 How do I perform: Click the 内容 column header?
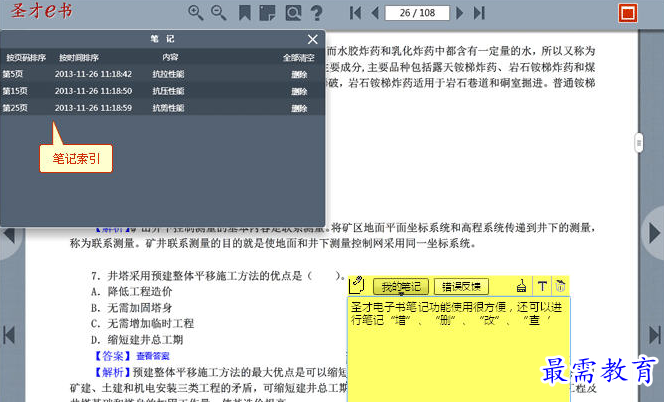click(170, 57)
